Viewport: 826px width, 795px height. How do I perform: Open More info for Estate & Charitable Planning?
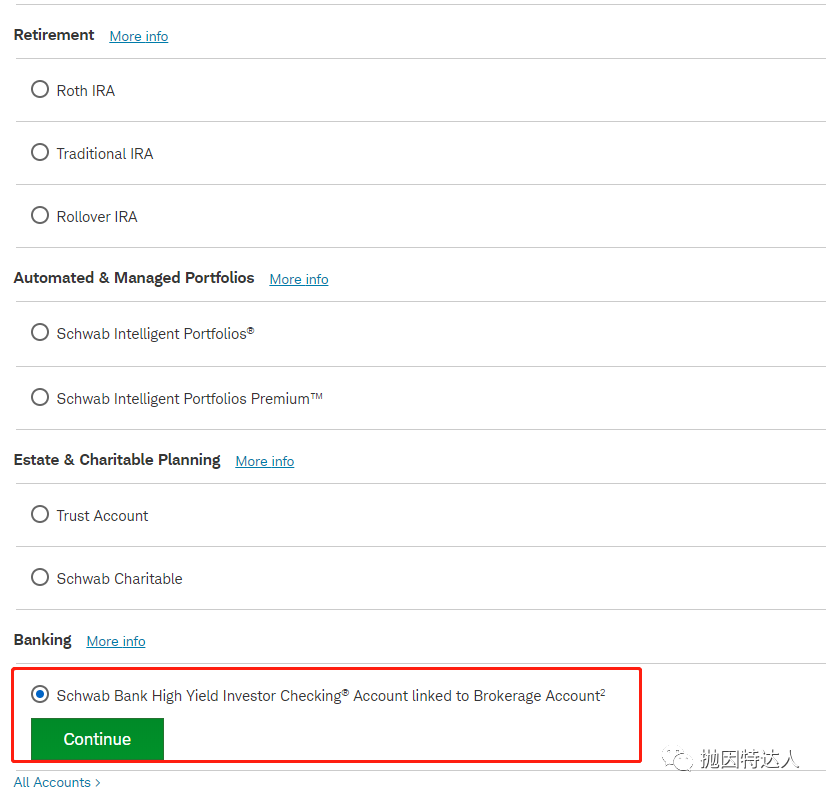(264, 462)
